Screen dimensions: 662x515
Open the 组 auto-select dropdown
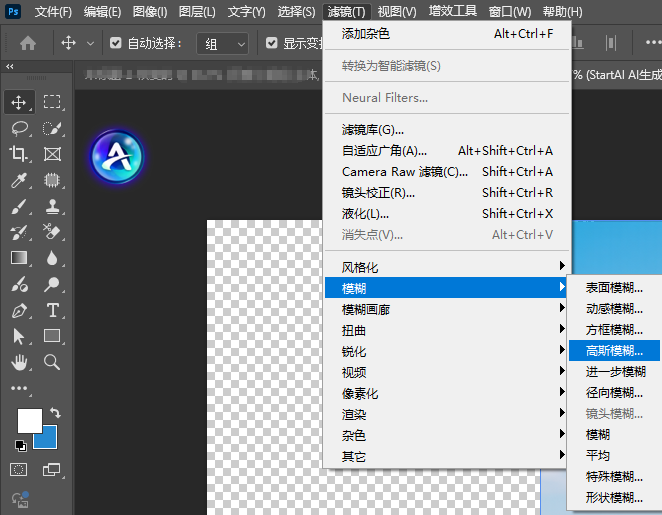click(222, 44)
